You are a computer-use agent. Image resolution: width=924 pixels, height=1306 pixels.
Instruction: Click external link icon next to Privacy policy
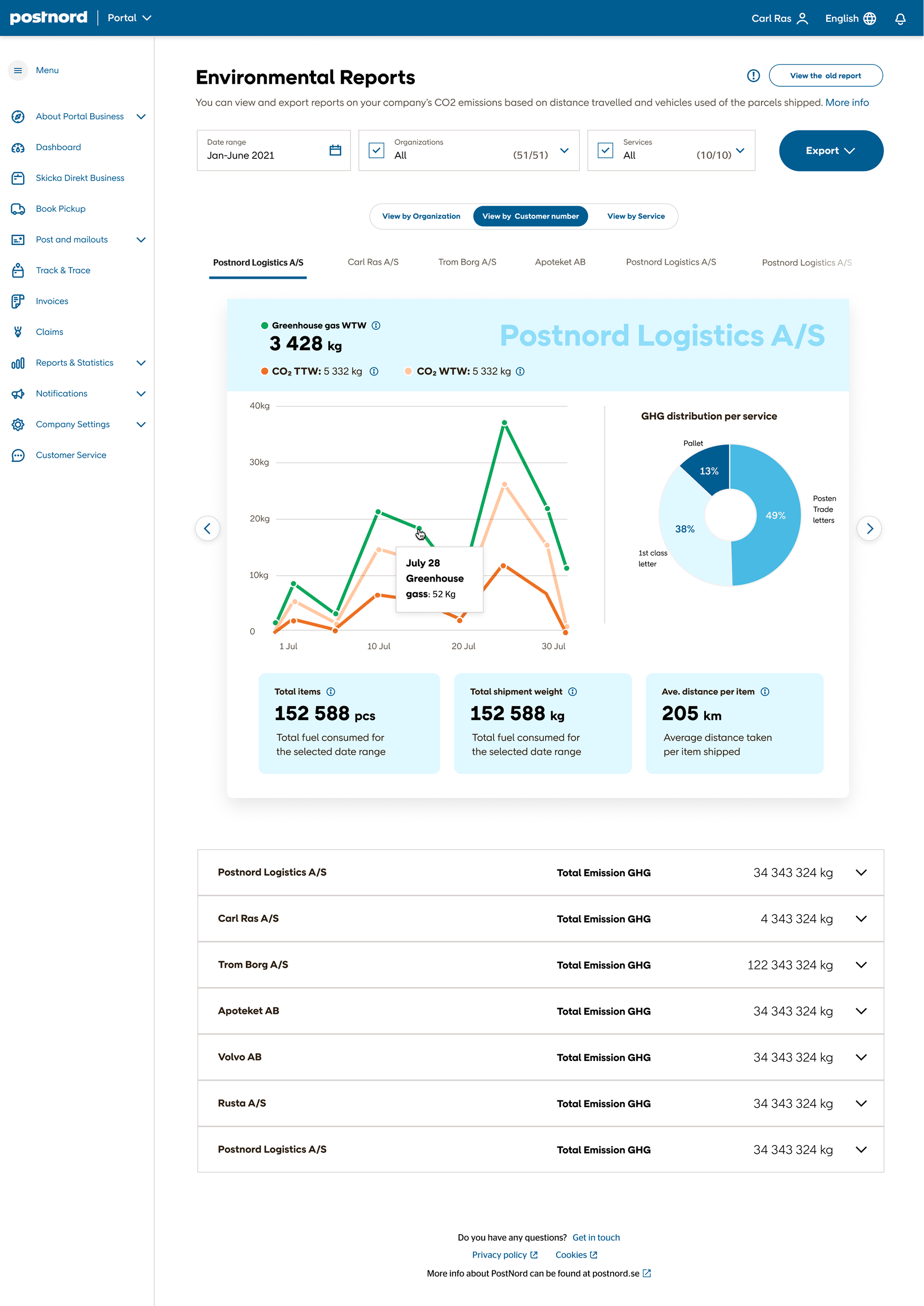point(534,1255)
